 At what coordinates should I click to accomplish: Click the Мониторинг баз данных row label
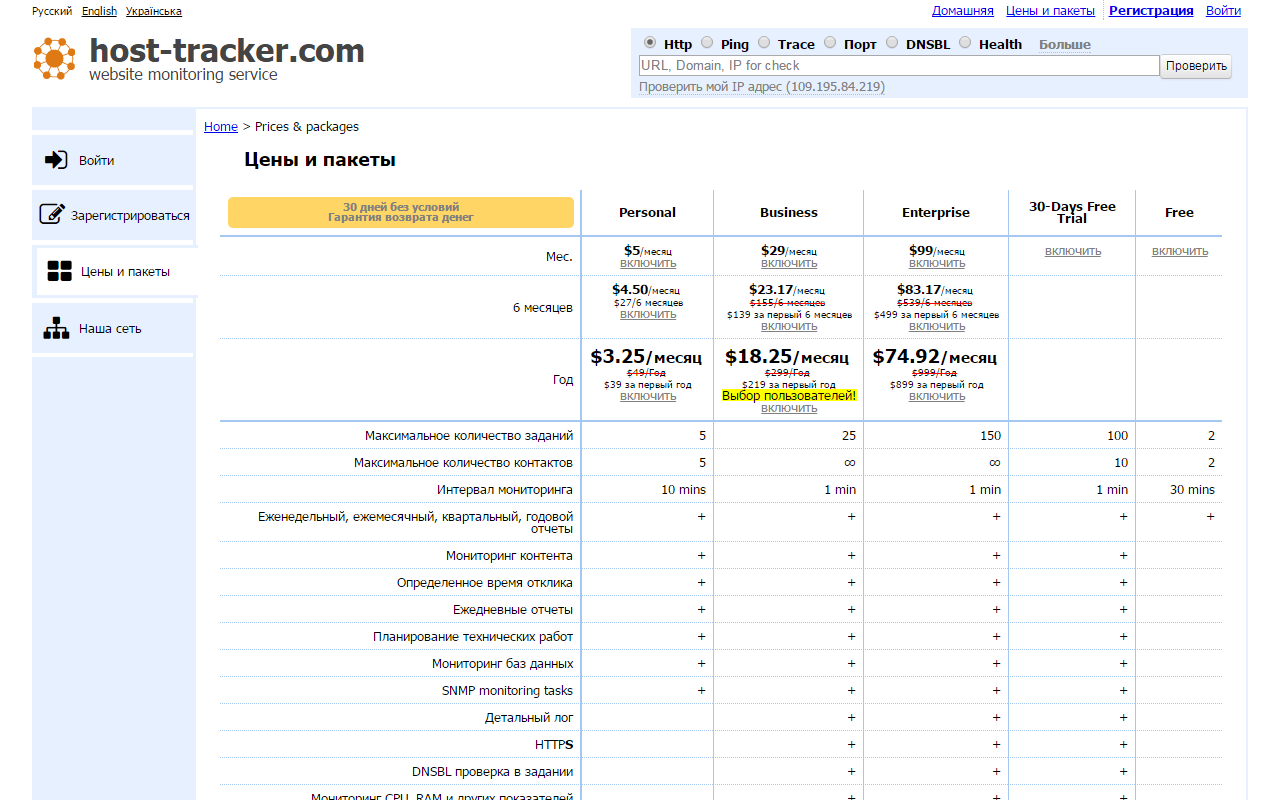coord(503,663)
